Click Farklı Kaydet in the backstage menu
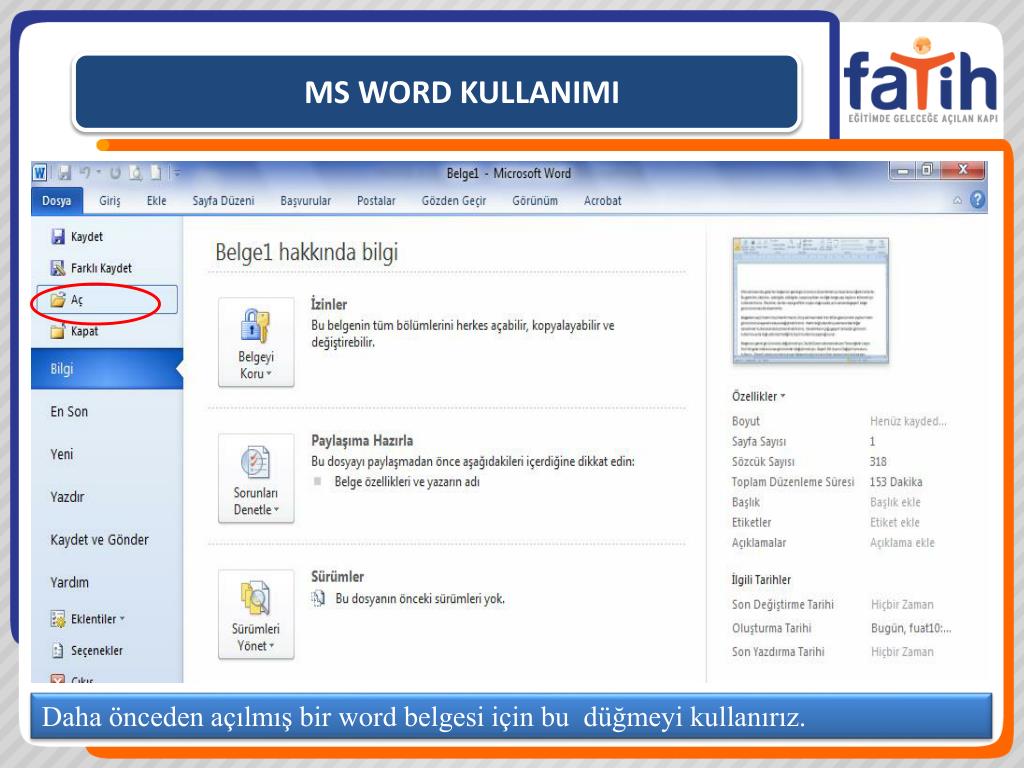The width and height of the screenshot is (1024, 768). pos(91,268)
